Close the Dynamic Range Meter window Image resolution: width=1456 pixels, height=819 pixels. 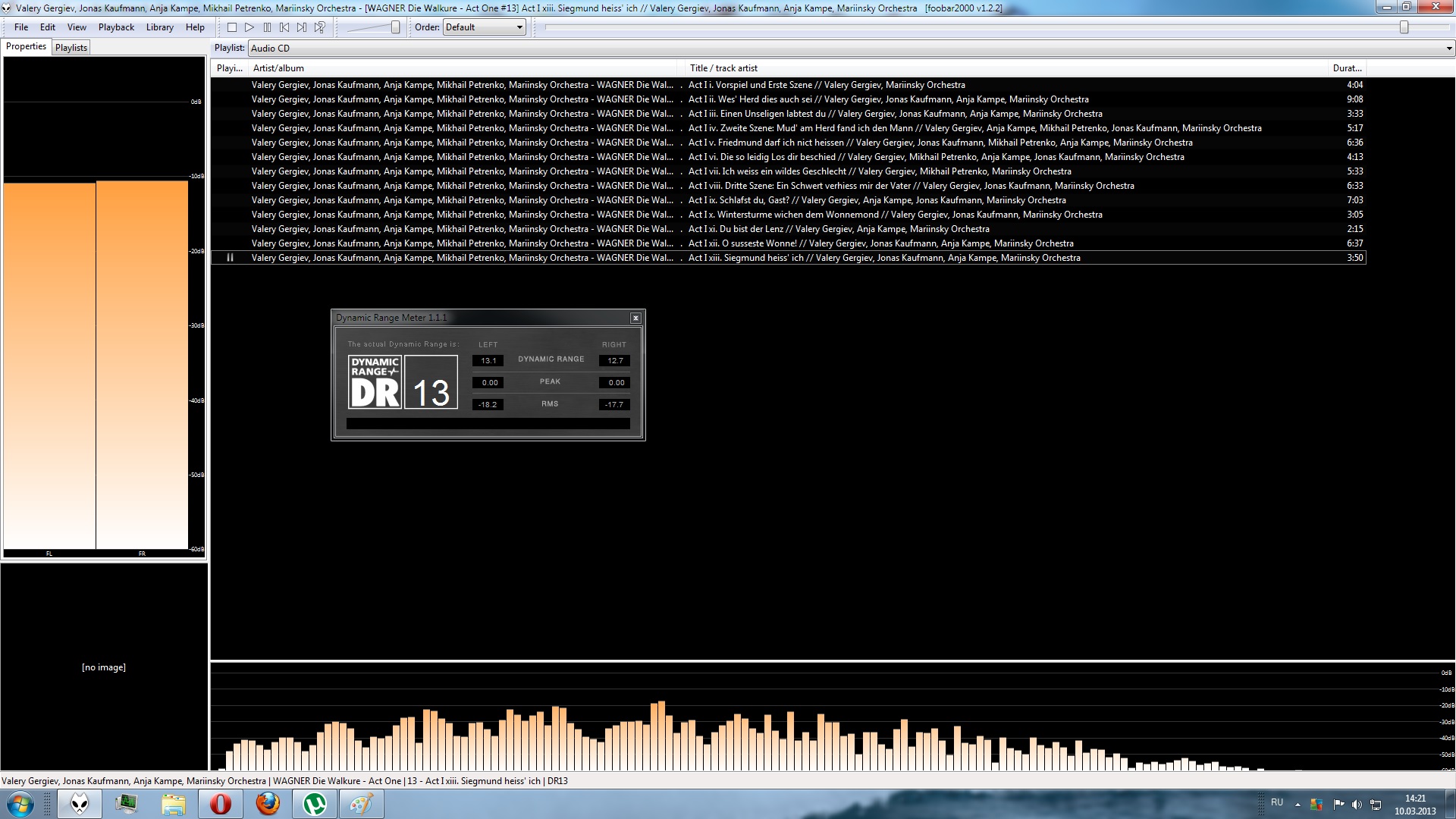[x=635, y=318]
